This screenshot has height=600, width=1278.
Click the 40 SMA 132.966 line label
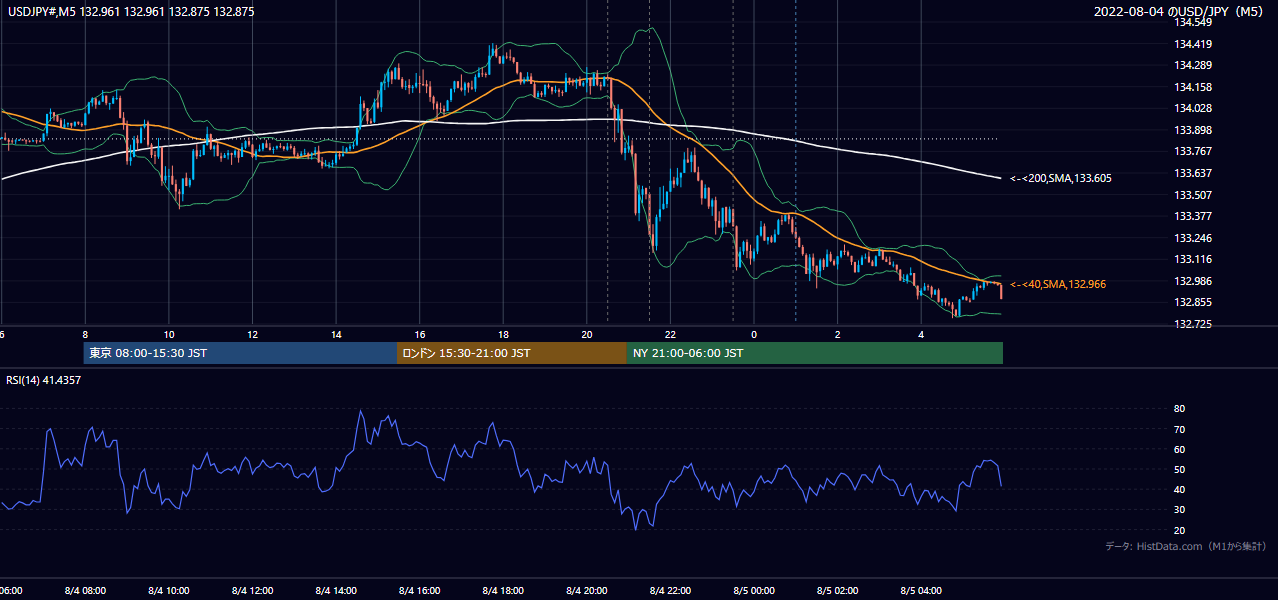(x=1058, y=285)
